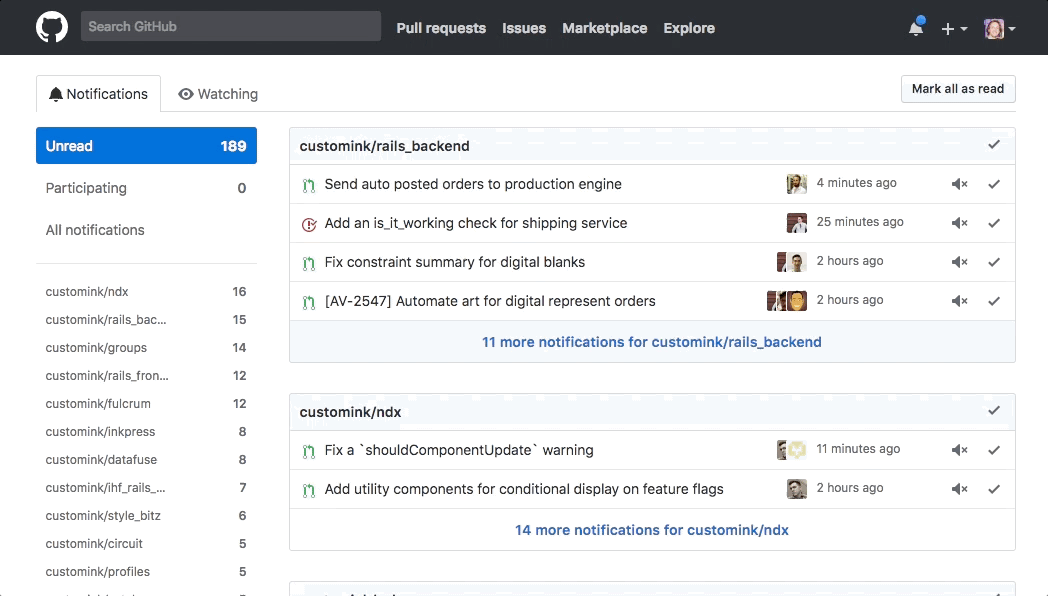Mark 'Add an is_it_working check' as read
The height and width of the screenshot is (596, 1048).
994,223
